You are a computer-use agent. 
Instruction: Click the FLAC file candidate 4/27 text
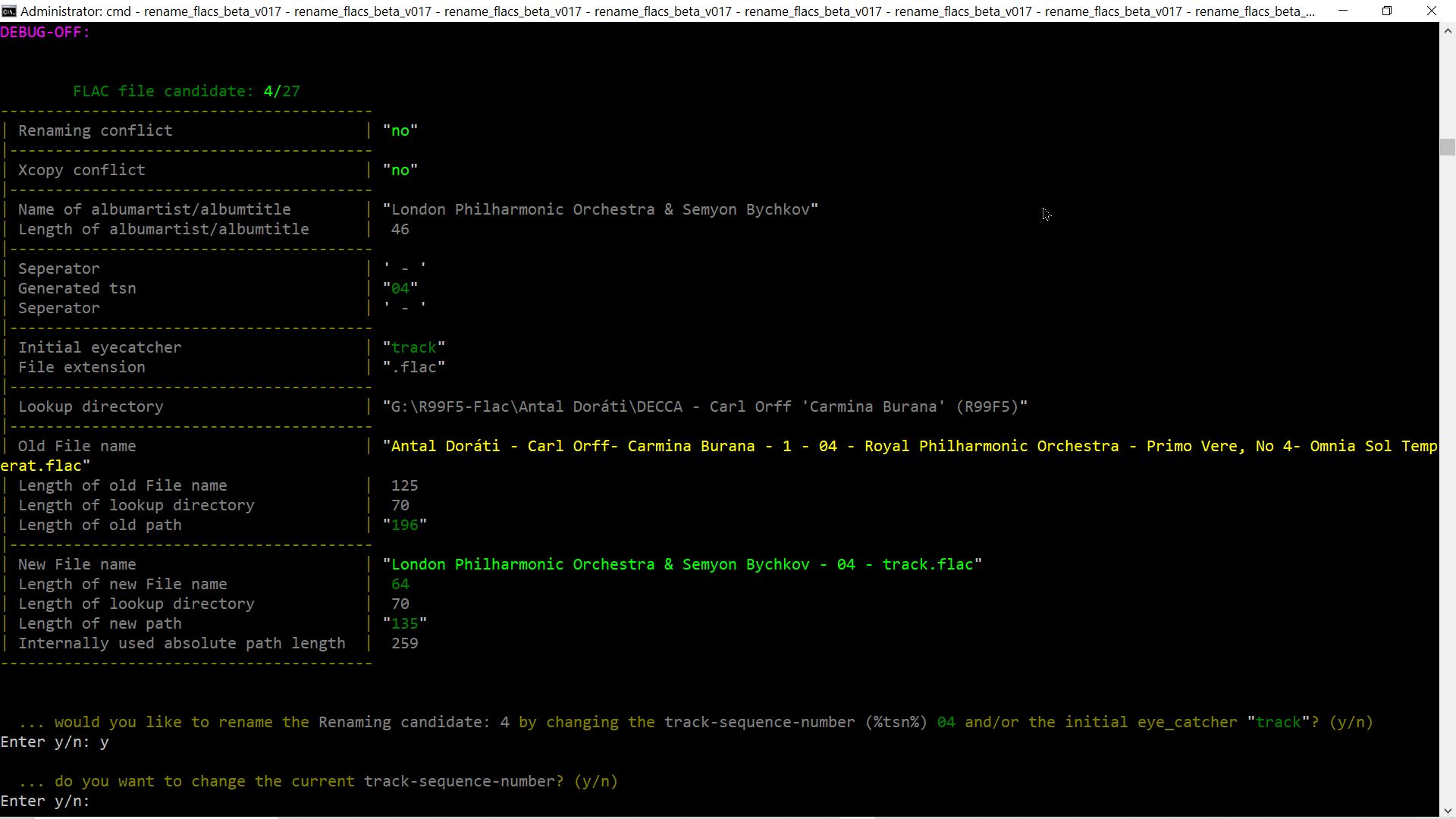(187, 91)
